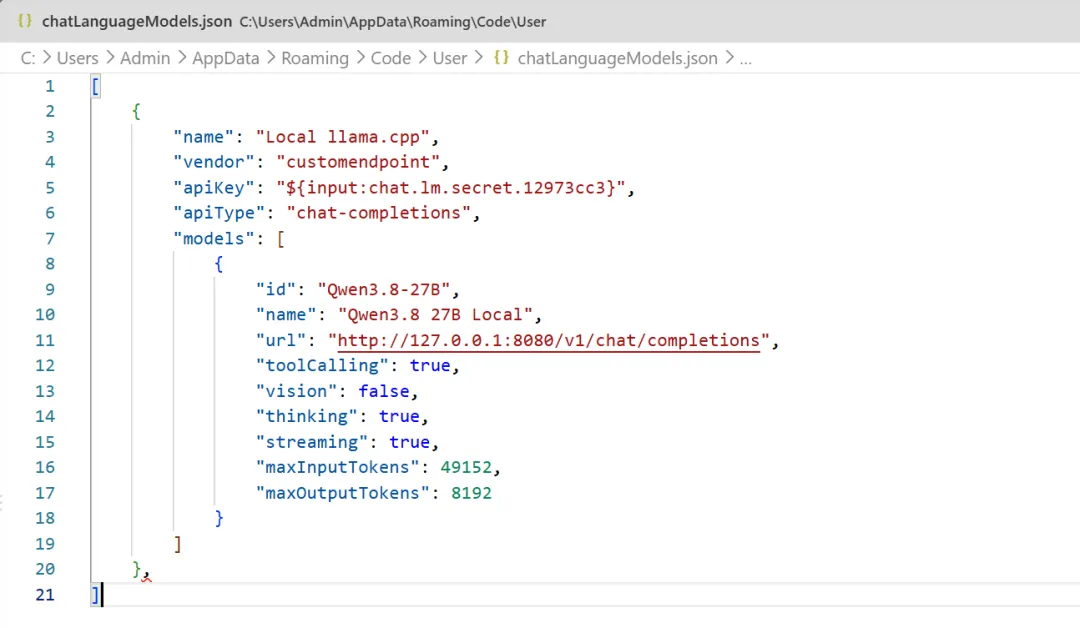1080x628 pixels.
Task: Click the "Qwen3.8 27B Local" name value
Action: [435, 315]
